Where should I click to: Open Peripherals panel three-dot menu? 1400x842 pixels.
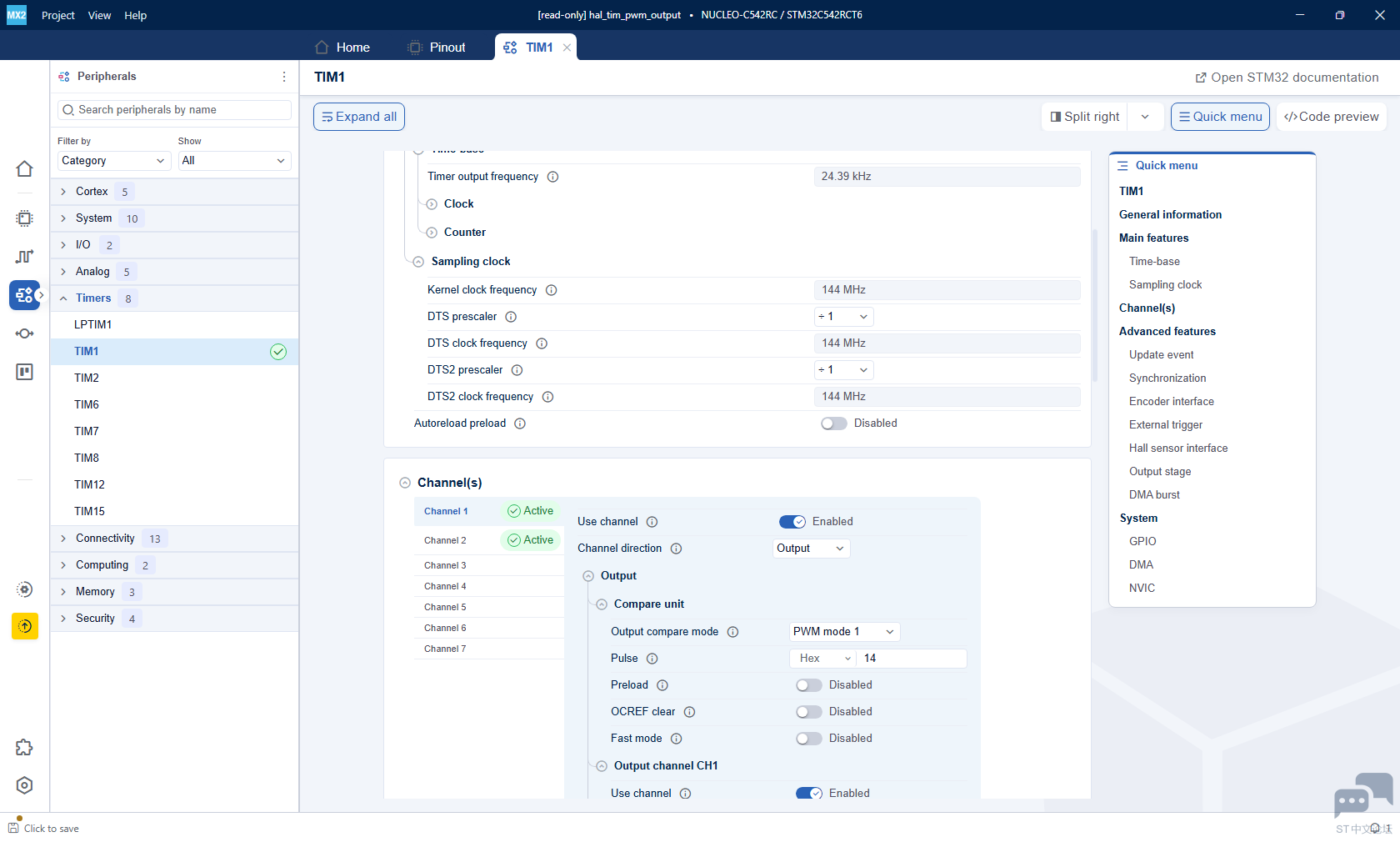(x=284, y=77)
